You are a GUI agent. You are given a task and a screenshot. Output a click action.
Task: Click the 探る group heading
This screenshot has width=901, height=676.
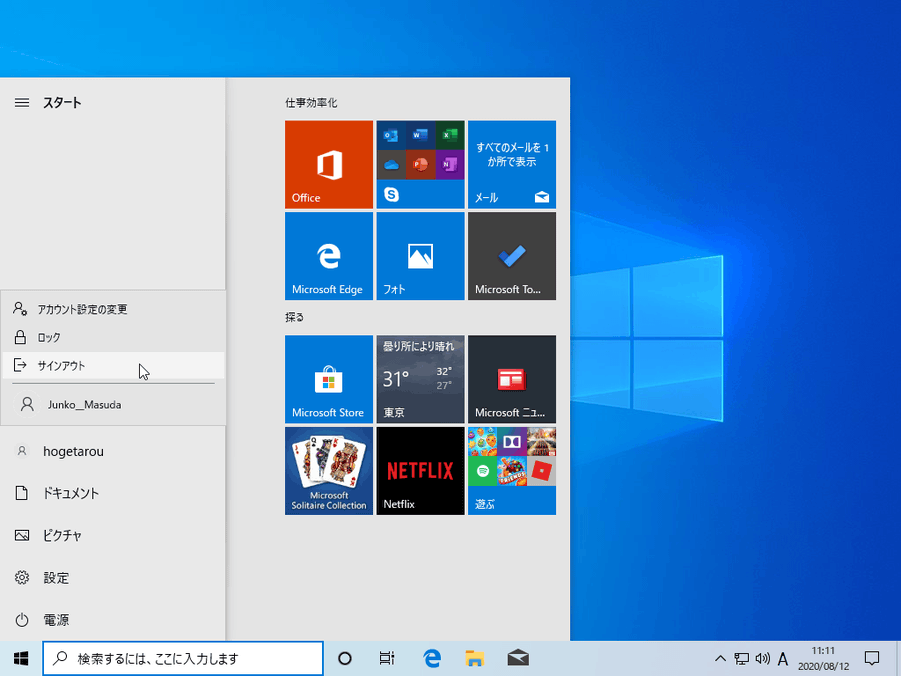(294, 317)
